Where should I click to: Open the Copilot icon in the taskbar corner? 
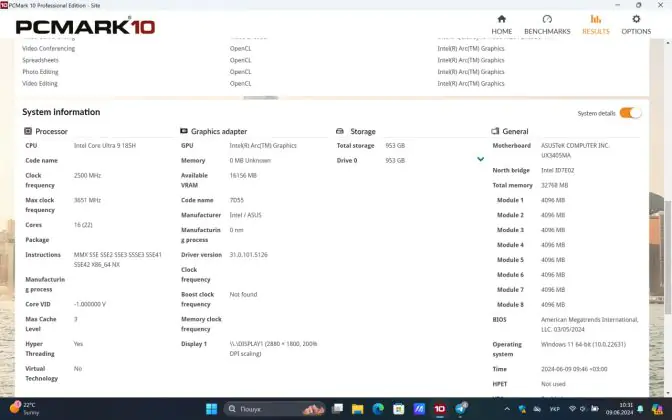657,409
